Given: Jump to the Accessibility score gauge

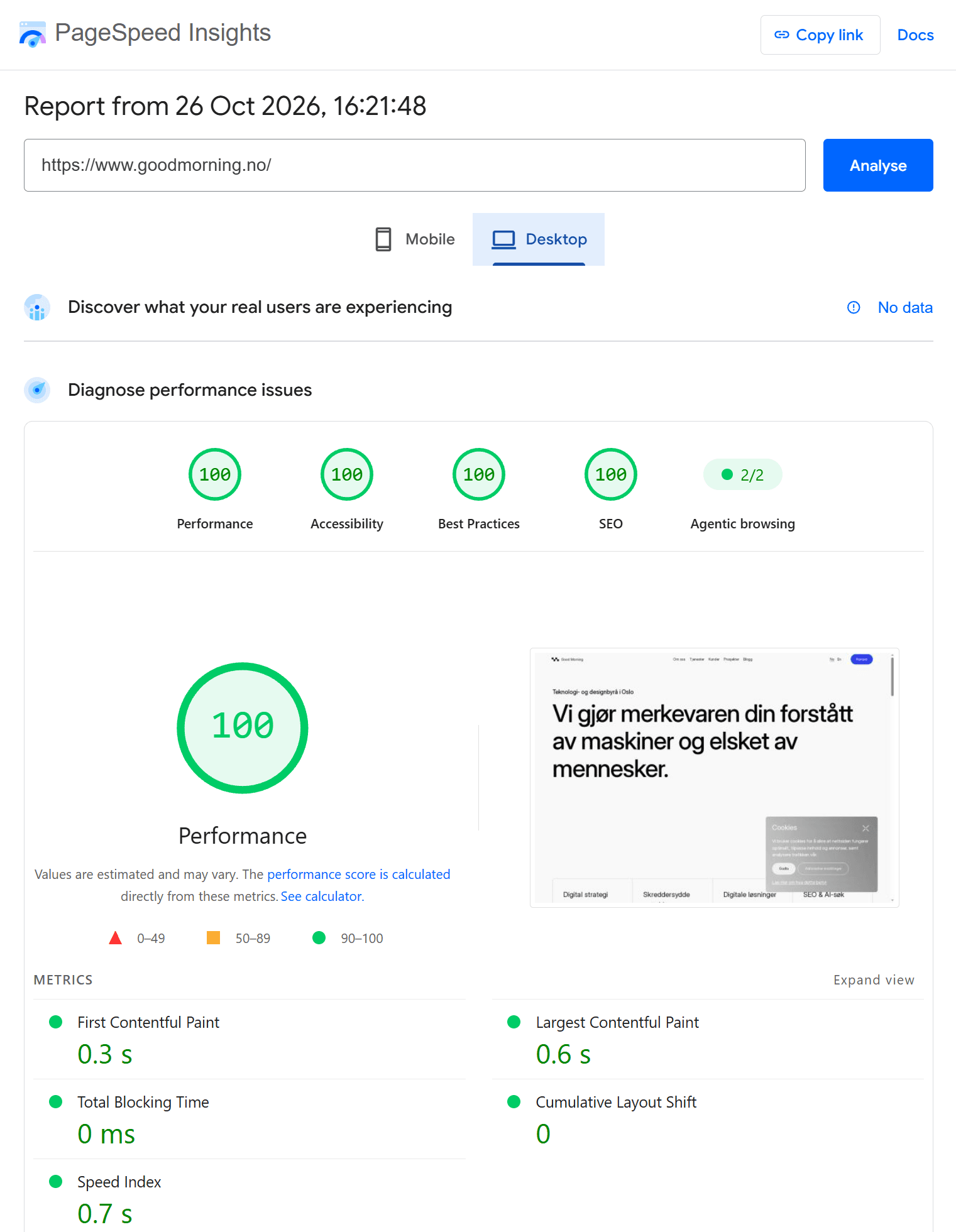Looking at the screenshot, I should 347,474.
